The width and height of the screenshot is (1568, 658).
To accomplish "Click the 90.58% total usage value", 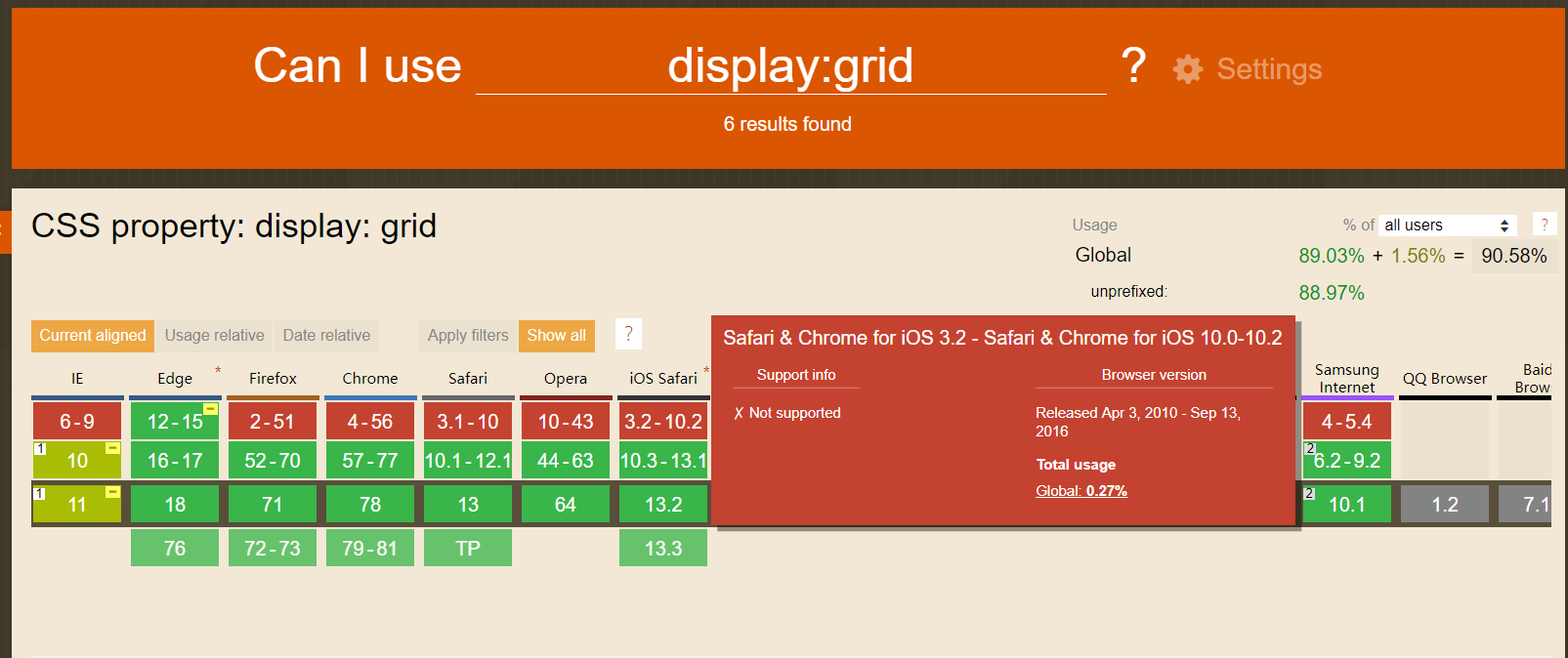I will point(1514,256).
